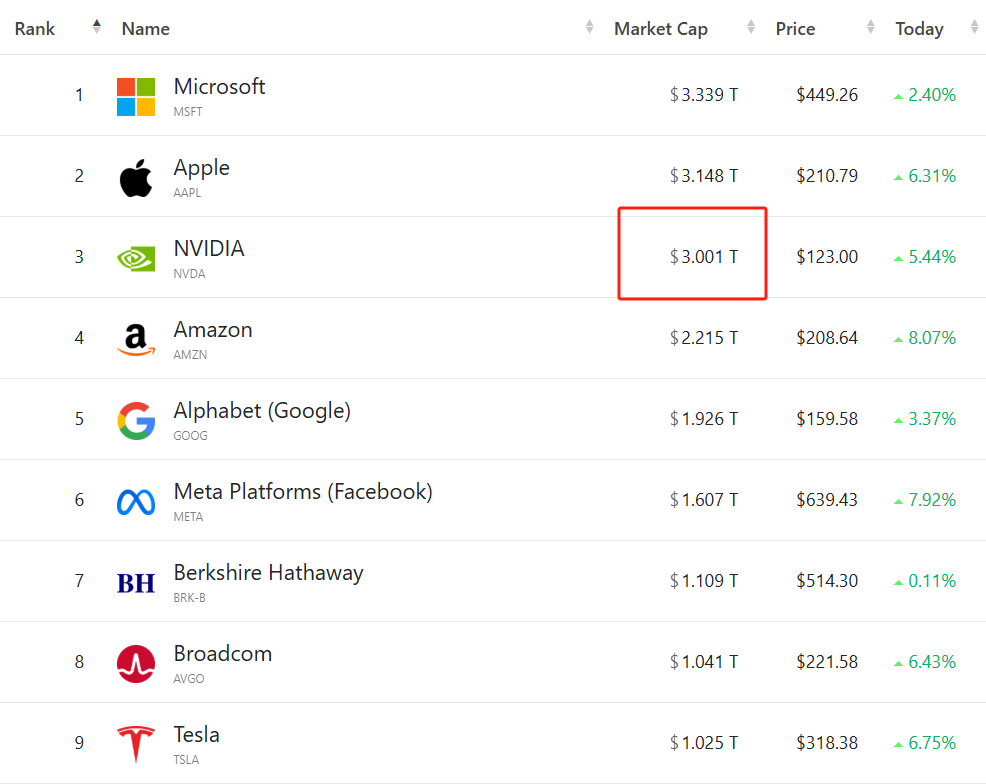Click the Berkshire Hathaway BH logo
Image resolution: width=986 pixels, height=784 pixels.
(136, 583)
